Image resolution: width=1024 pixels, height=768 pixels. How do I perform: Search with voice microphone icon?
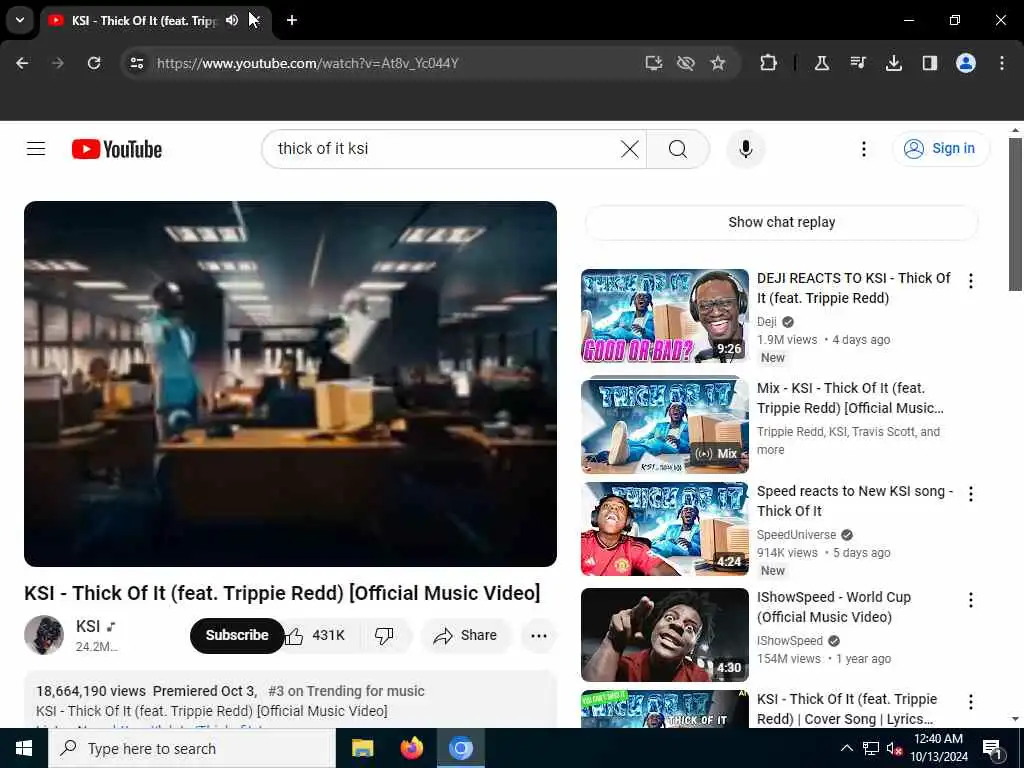coord(746,149)
